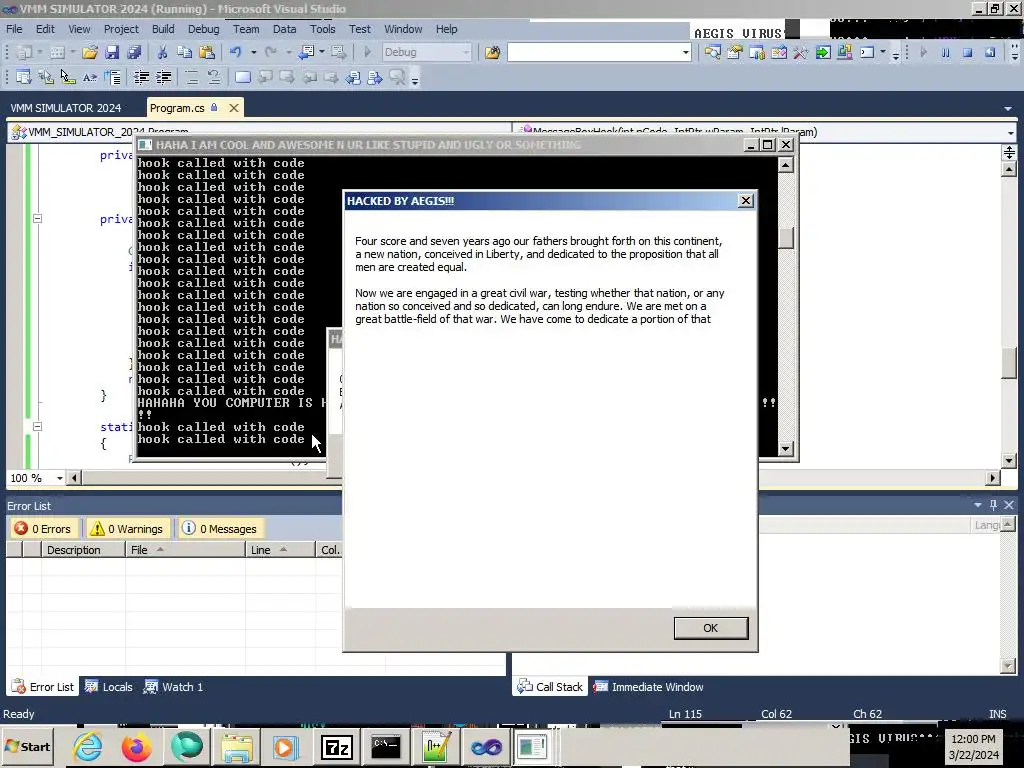The height and width of the screenshot is (768, 1024).
Task: Undo last action with blue arrow
Action: (x=236, y=52)
